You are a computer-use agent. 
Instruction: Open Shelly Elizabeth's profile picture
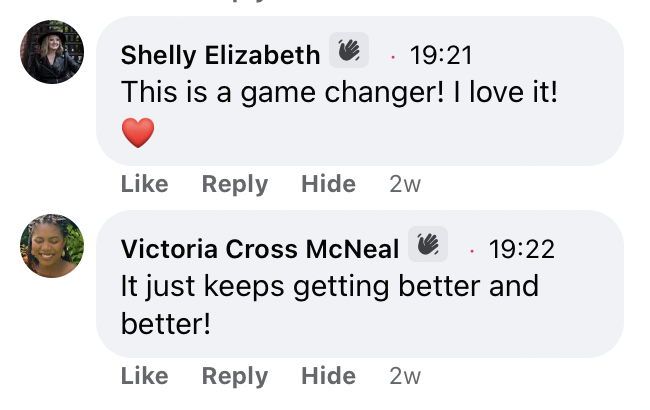(52, 52)
